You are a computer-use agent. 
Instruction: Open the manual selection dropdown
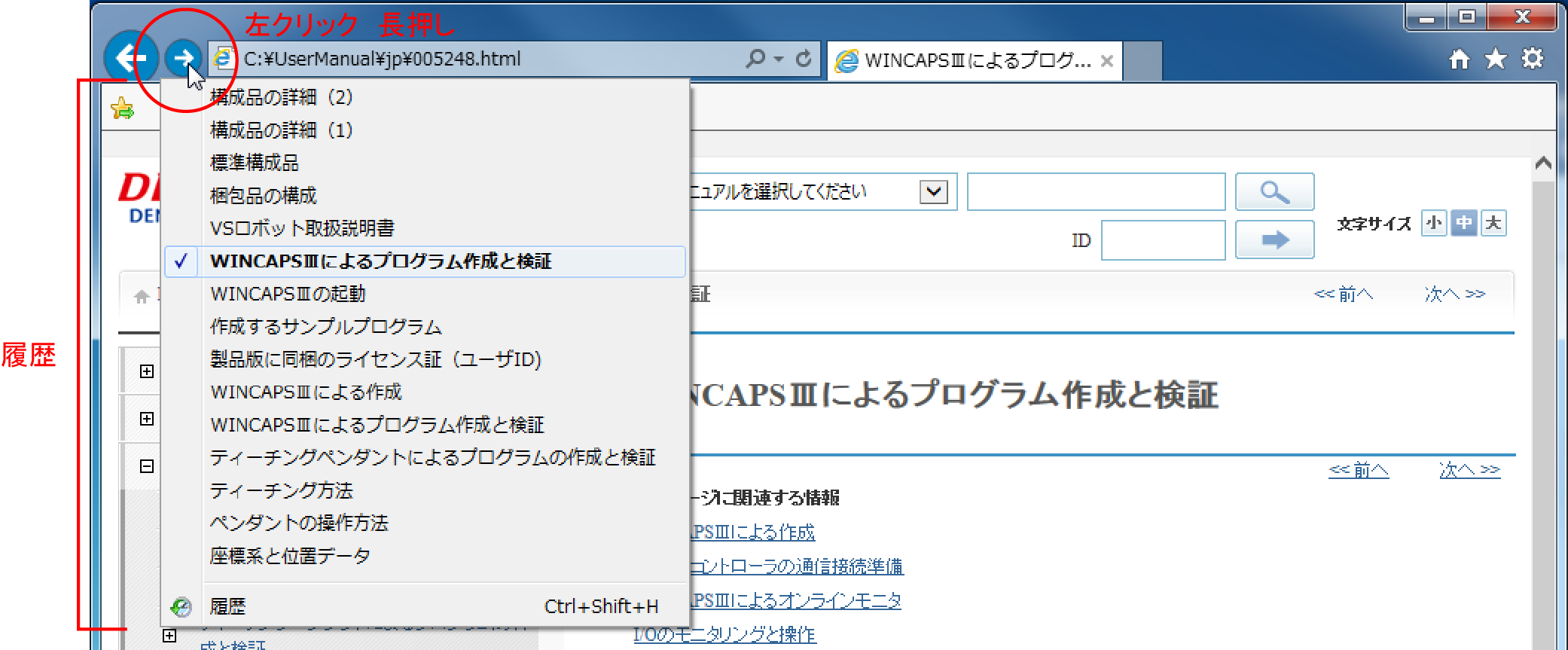coord(933,191)
